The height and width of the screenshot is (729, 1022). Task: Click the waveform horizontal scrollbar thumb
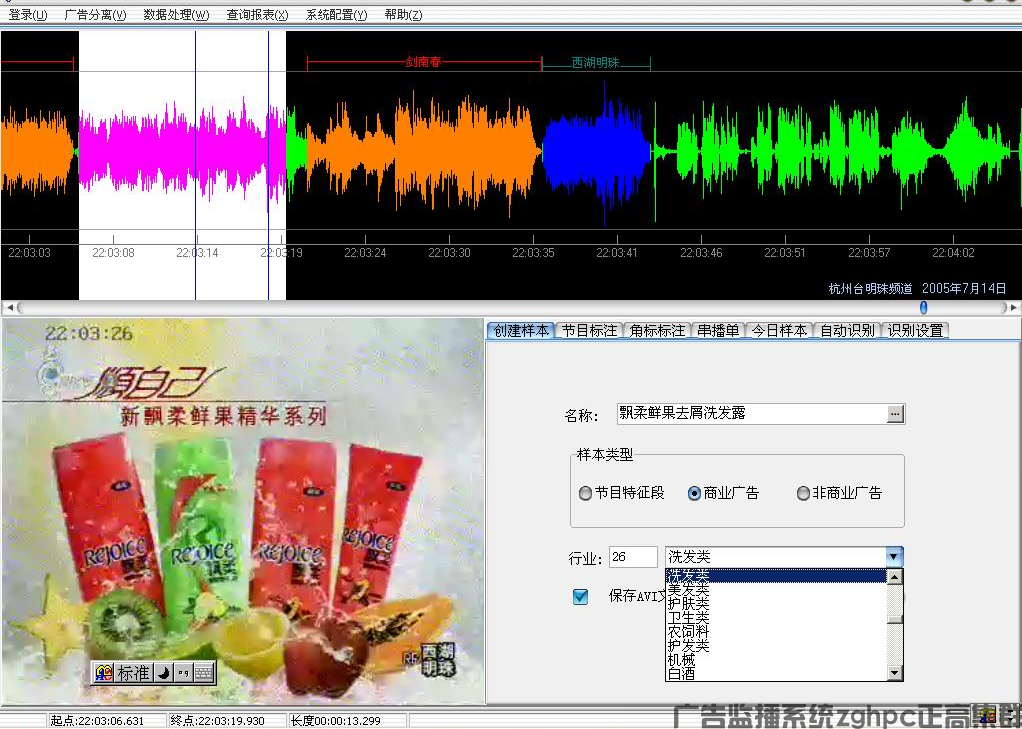click(923, 307)
